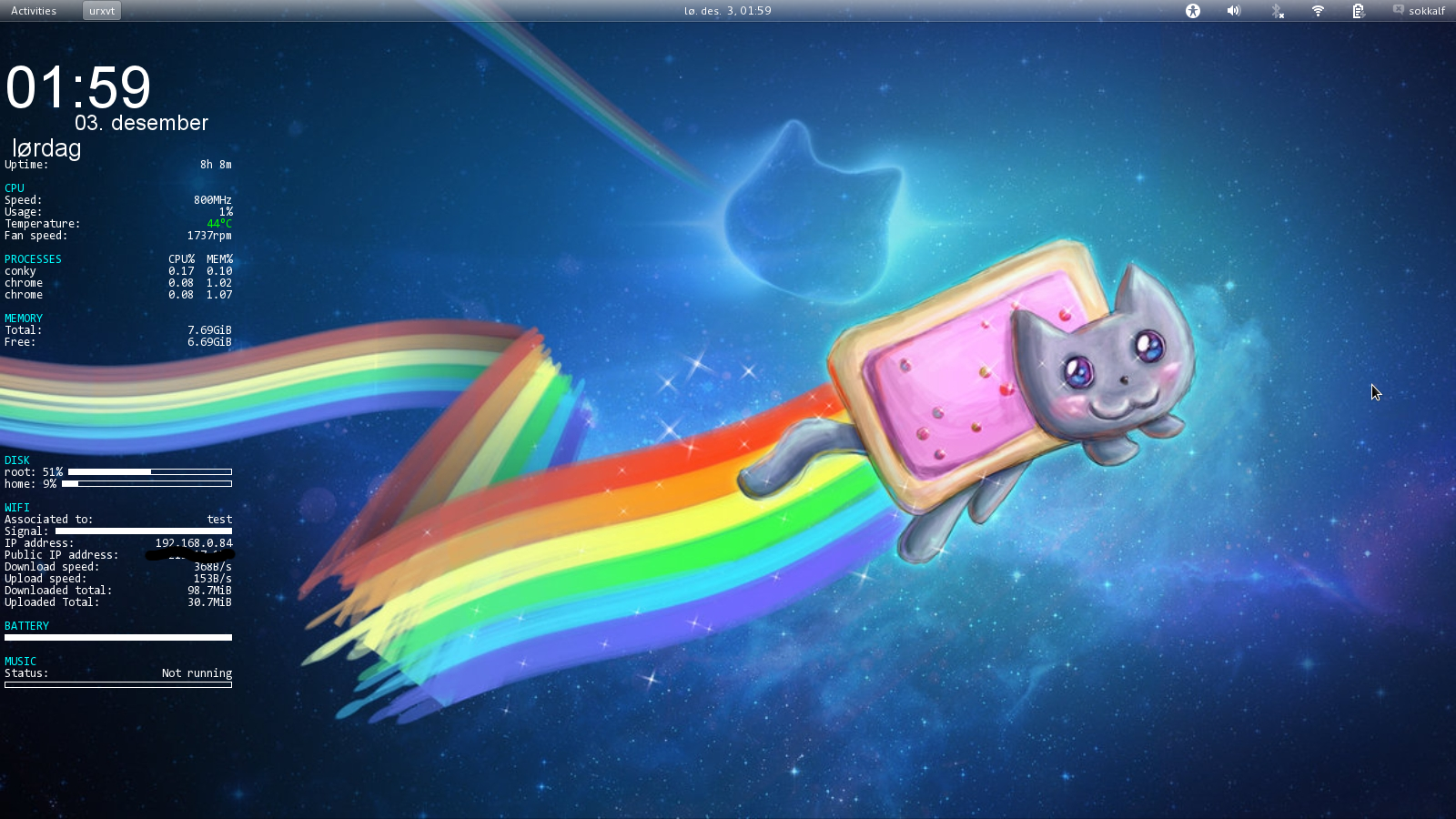Click the 'Status:' music label
This screenshot has width=1456, height=819.
[x=26, y=673]
